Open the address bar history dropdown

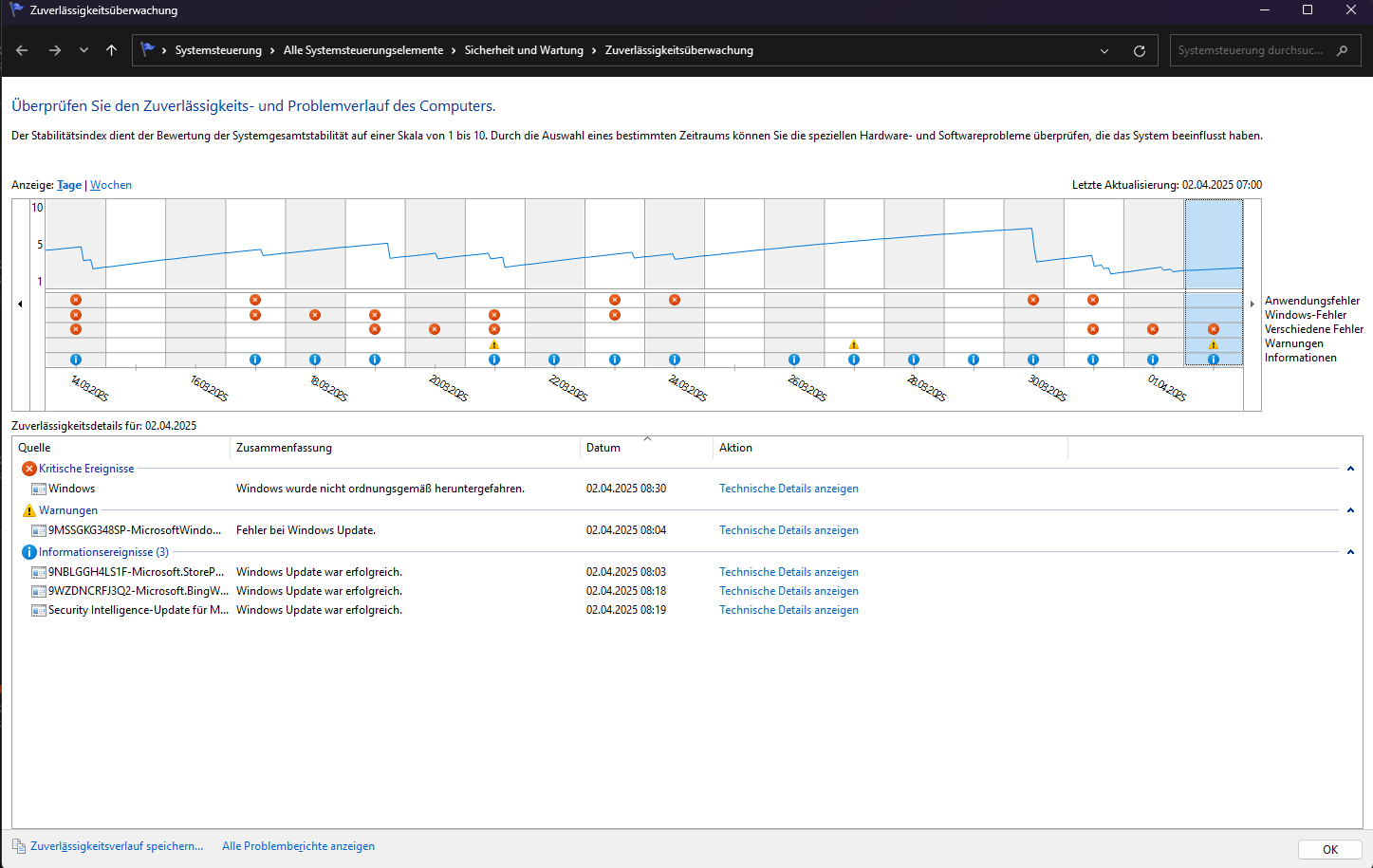[x=1104, y=51]
